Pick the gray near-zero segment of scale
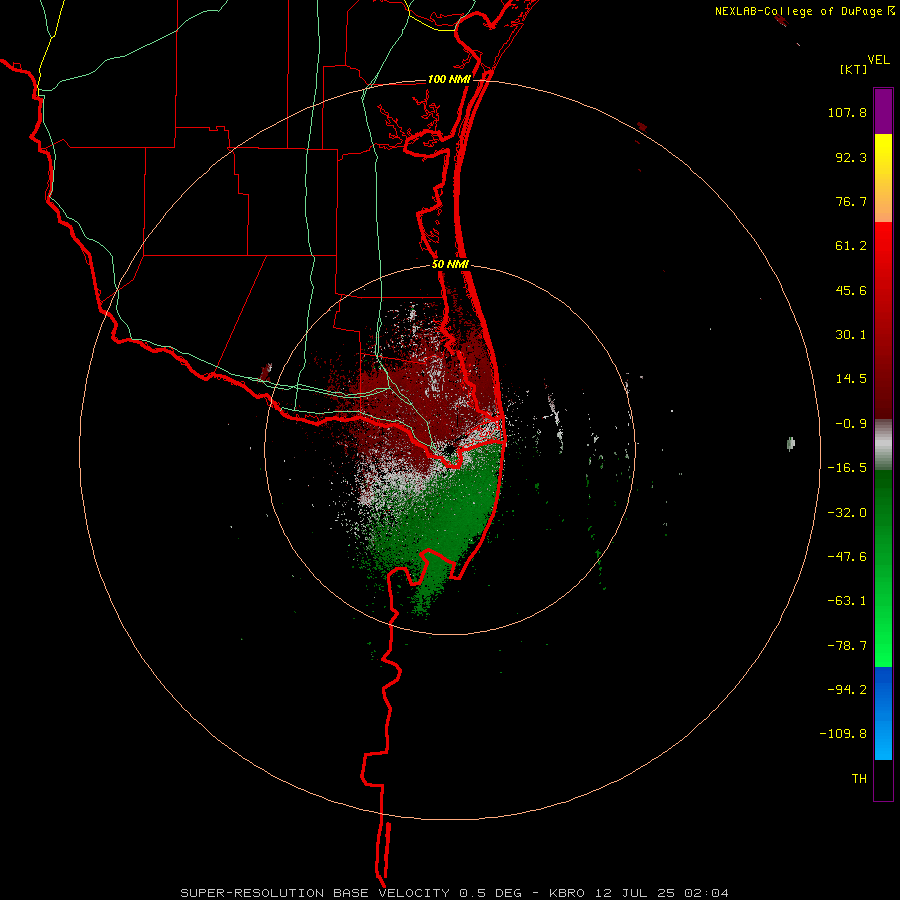Image resolution: width=900 pixels, height=900 pixels. [x=883, y=444]
